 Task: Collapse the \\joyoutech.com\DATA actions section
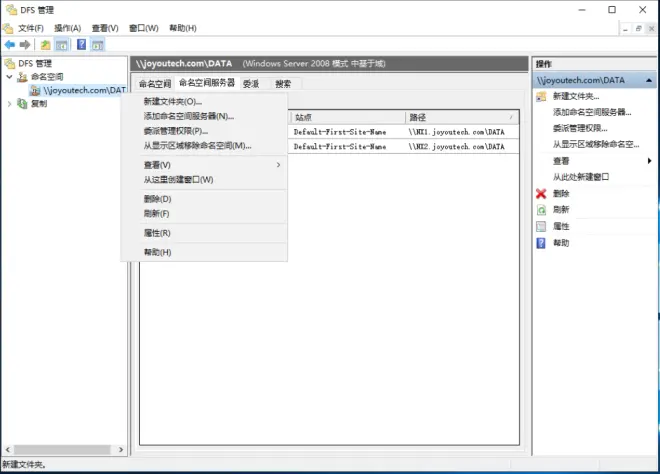tap(649, 80)
